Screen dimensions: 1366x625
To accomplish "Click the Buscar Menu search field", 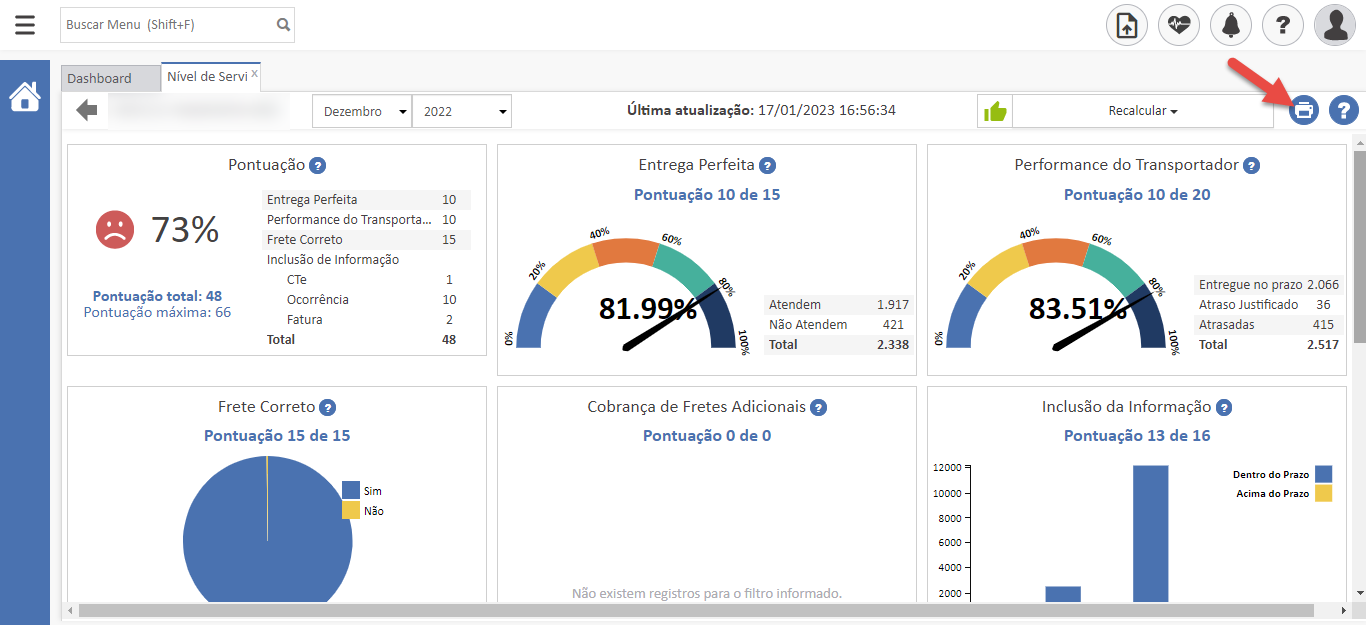I will click(x=166, y=25).
